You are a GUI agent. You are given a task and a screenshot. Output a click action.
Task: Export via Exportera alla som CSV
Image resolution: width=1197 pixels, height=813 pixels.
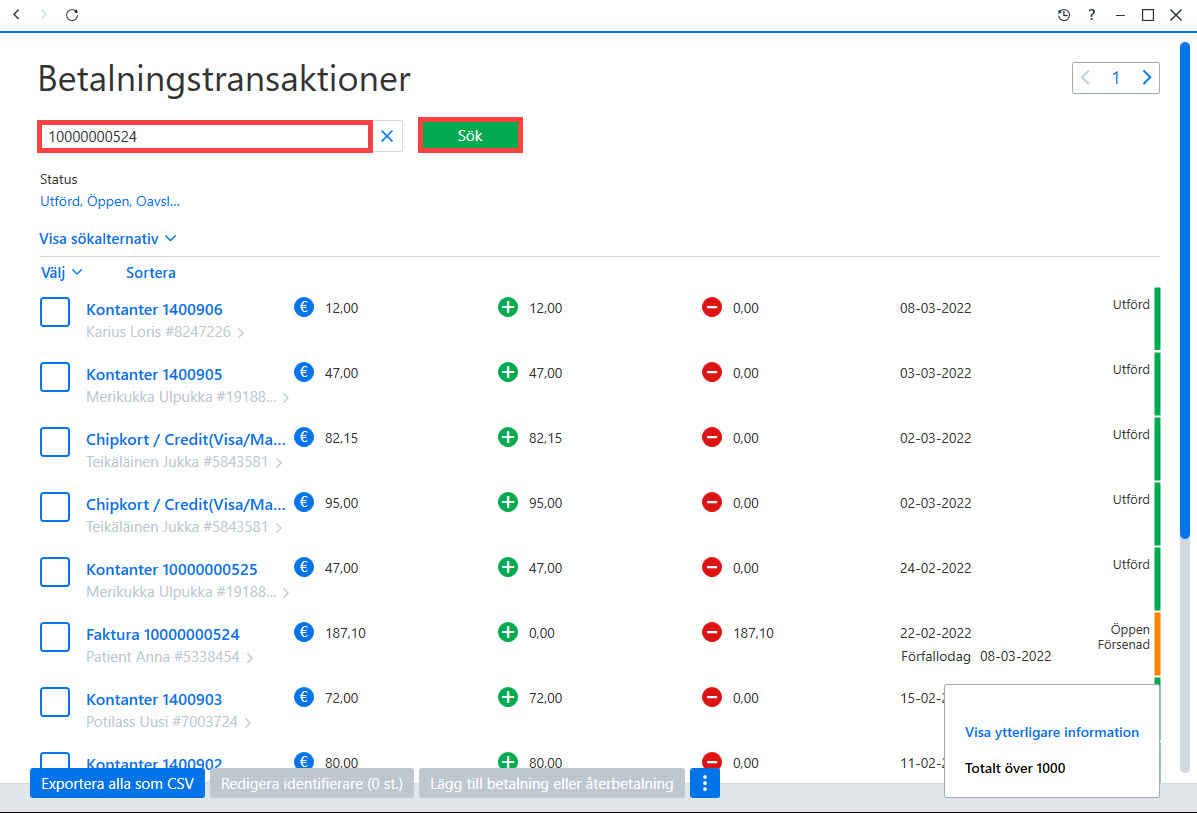tap(118, 783)
